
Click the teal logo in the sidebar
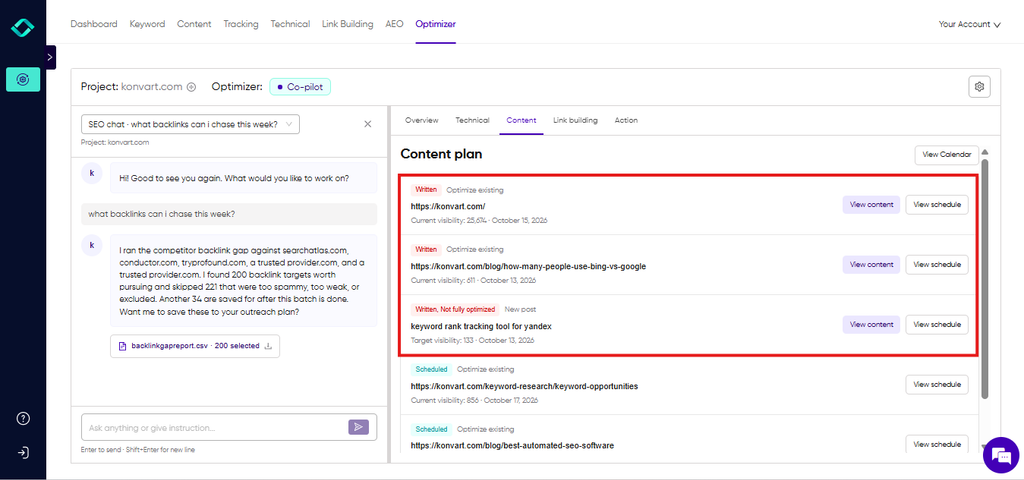point(23,27)
